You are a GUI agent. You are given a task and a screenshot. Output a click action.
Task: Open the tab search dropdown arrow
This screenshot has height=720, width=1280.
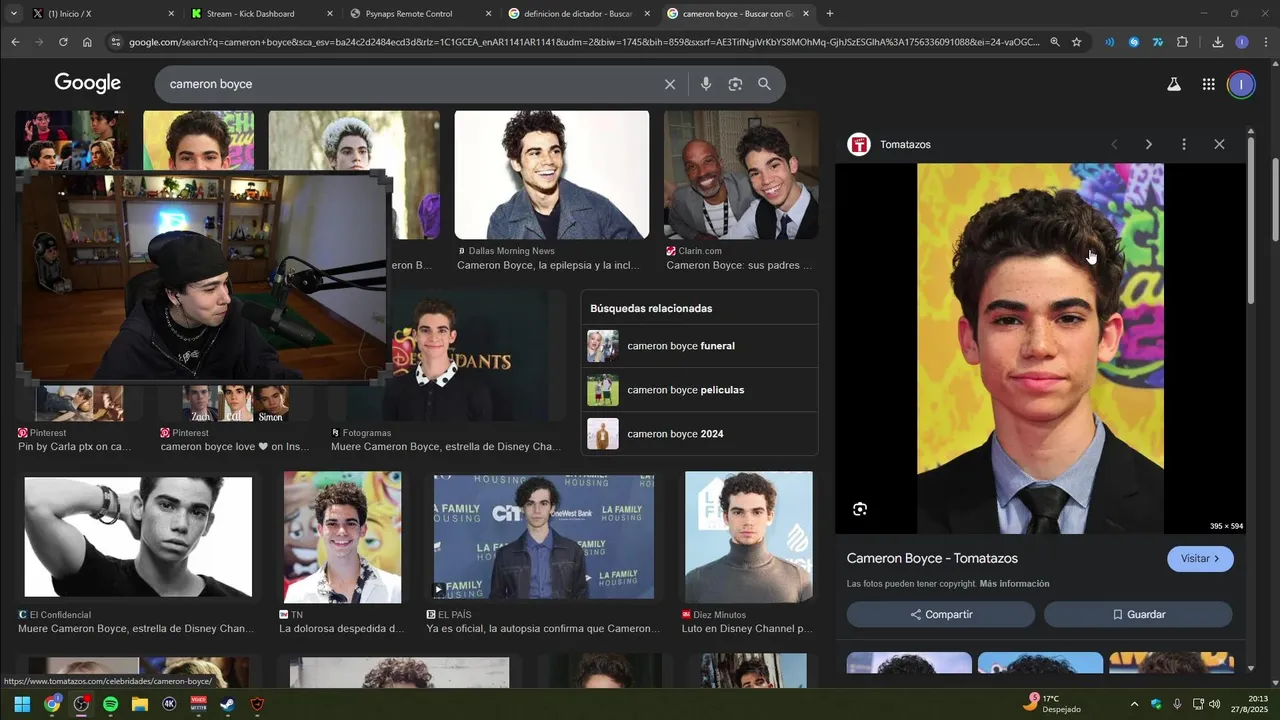[x=14, y=14]
